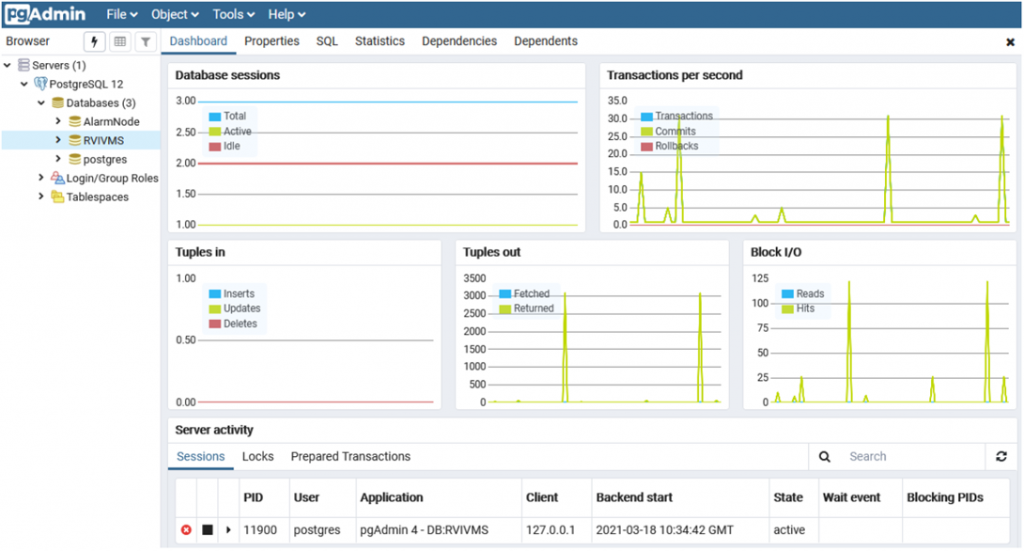
Task: Click the Query Tool lightning icon
Action: pos(95,41)
